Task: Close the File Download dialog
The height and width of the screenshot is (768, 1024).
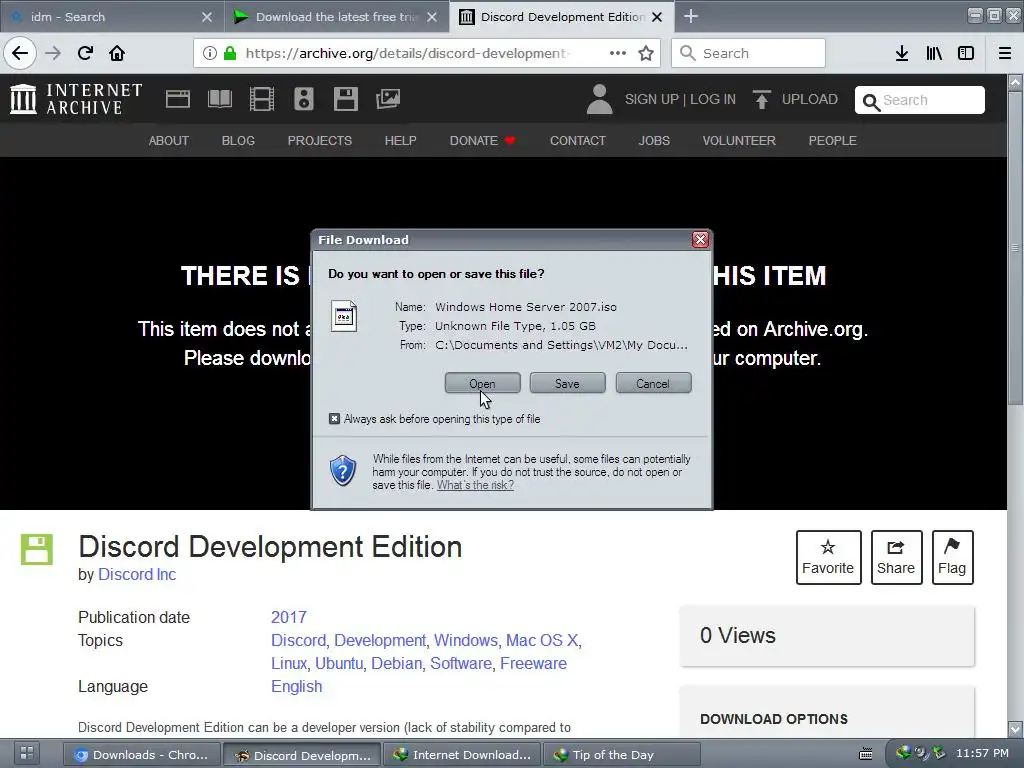Action: pyautogui.click(x=700, y=240)
